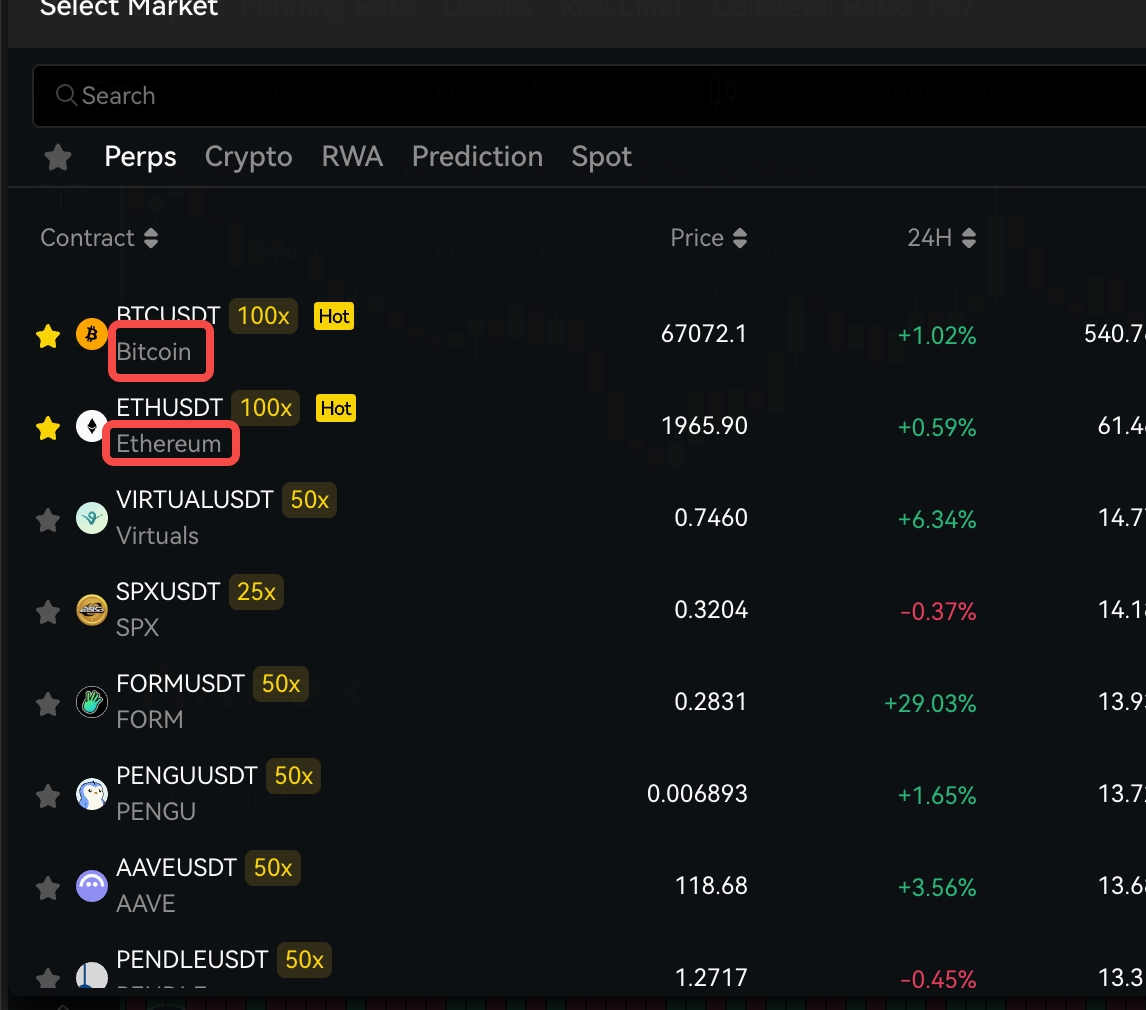Click the AAVE ghost icon
1146x1010 pixels.
click(92, 886)
